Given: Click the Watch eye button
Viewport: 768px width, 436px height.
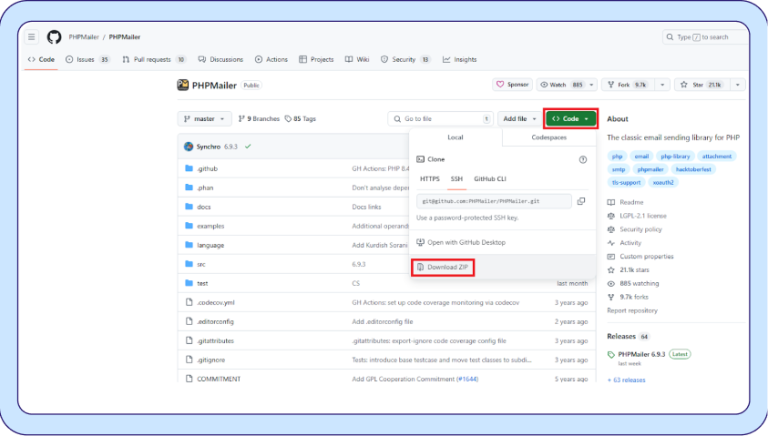Looking at the screenshot, I should [560, 85].
